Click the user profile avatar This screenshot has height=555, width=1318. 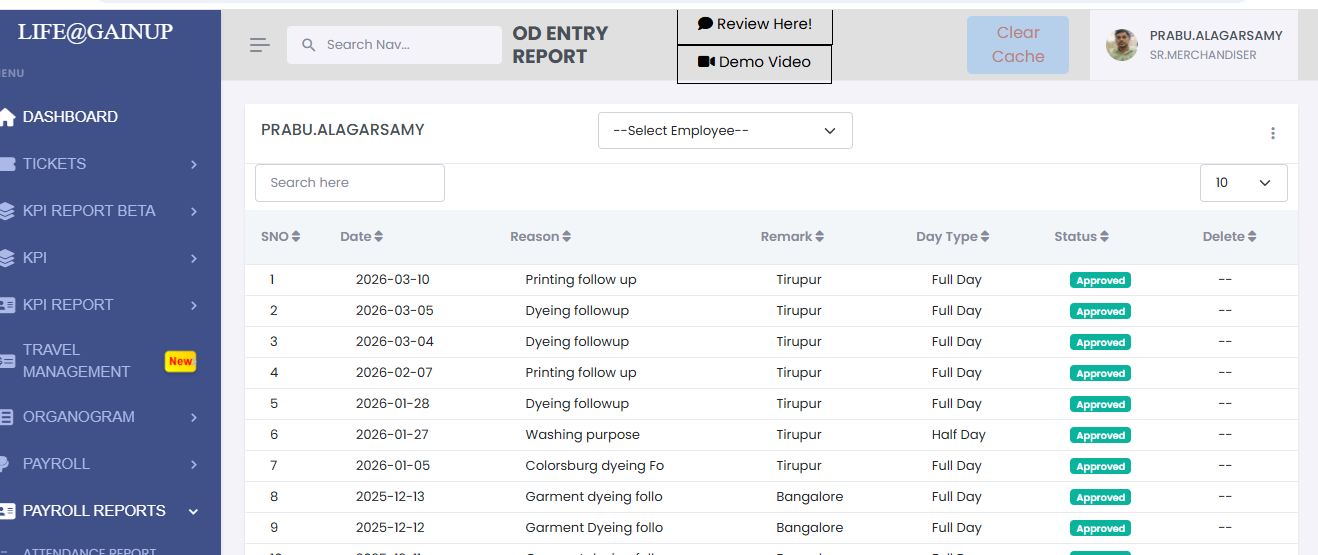point(1121,45)
